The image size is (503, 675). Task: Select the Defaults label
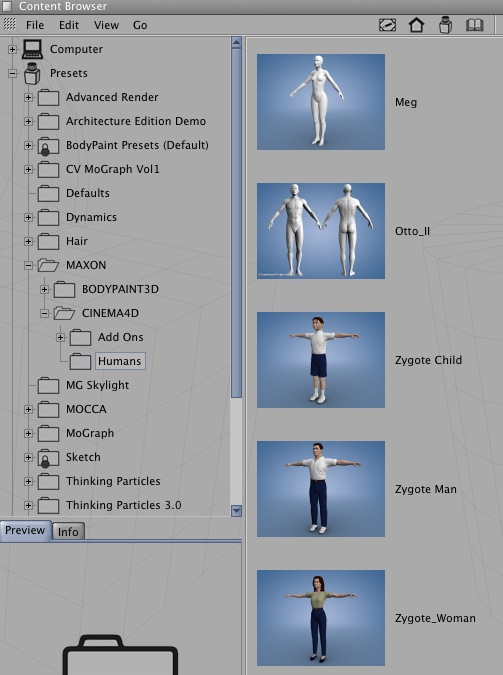pos(88,193)
